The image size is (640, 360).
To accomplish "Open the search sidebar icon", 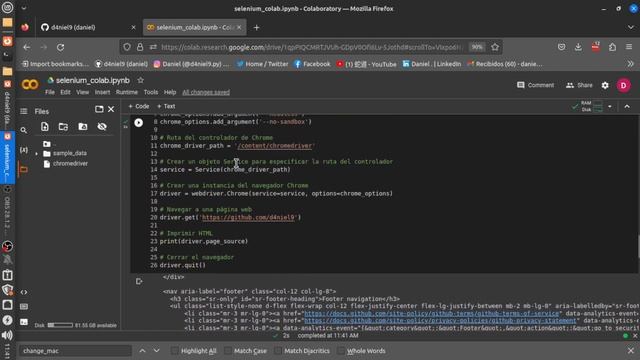I will pyautogui.click(x=24, y=130).
